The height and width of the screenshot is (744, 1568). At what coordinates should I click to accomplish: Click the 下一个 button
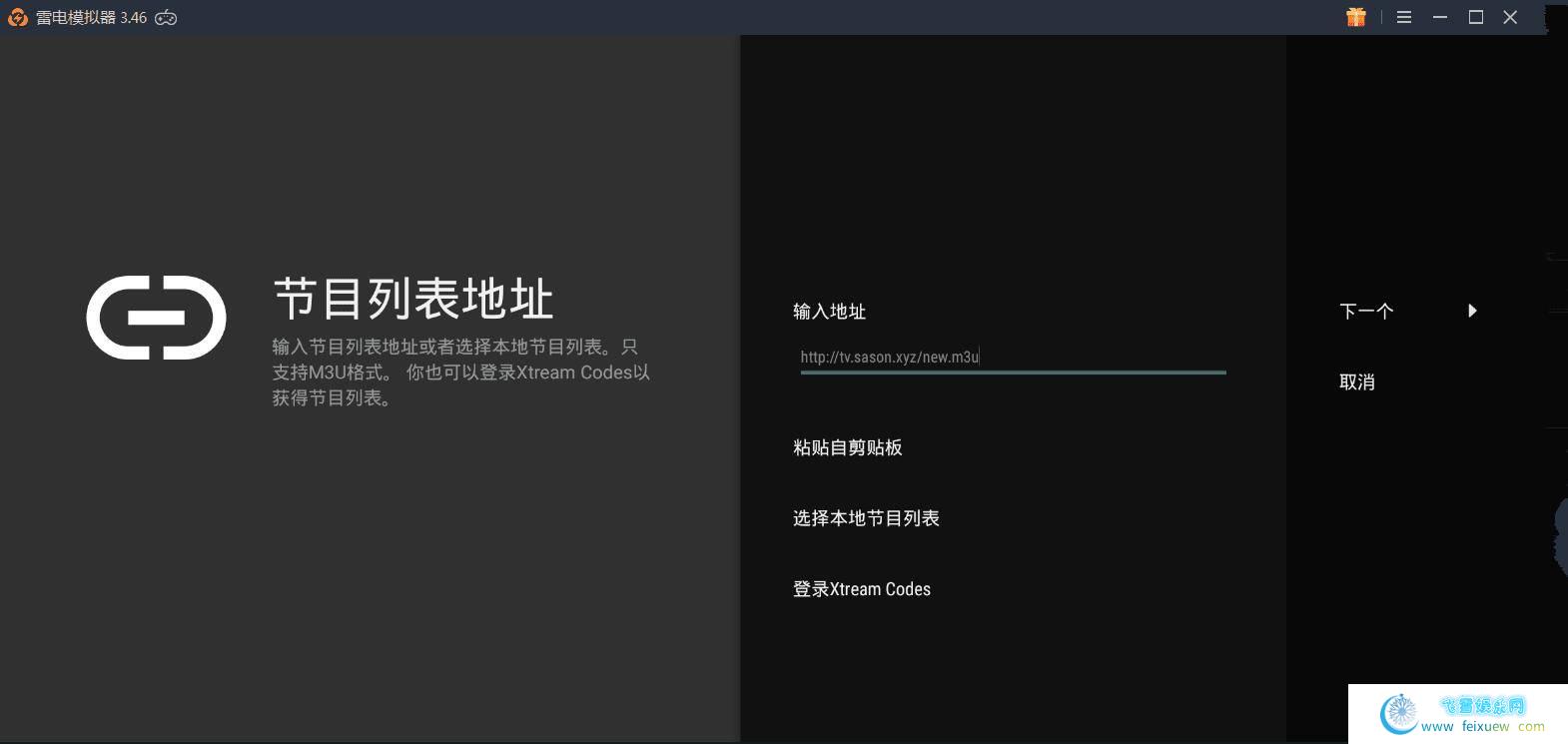pyautogui.click(x=1366, y=311)
